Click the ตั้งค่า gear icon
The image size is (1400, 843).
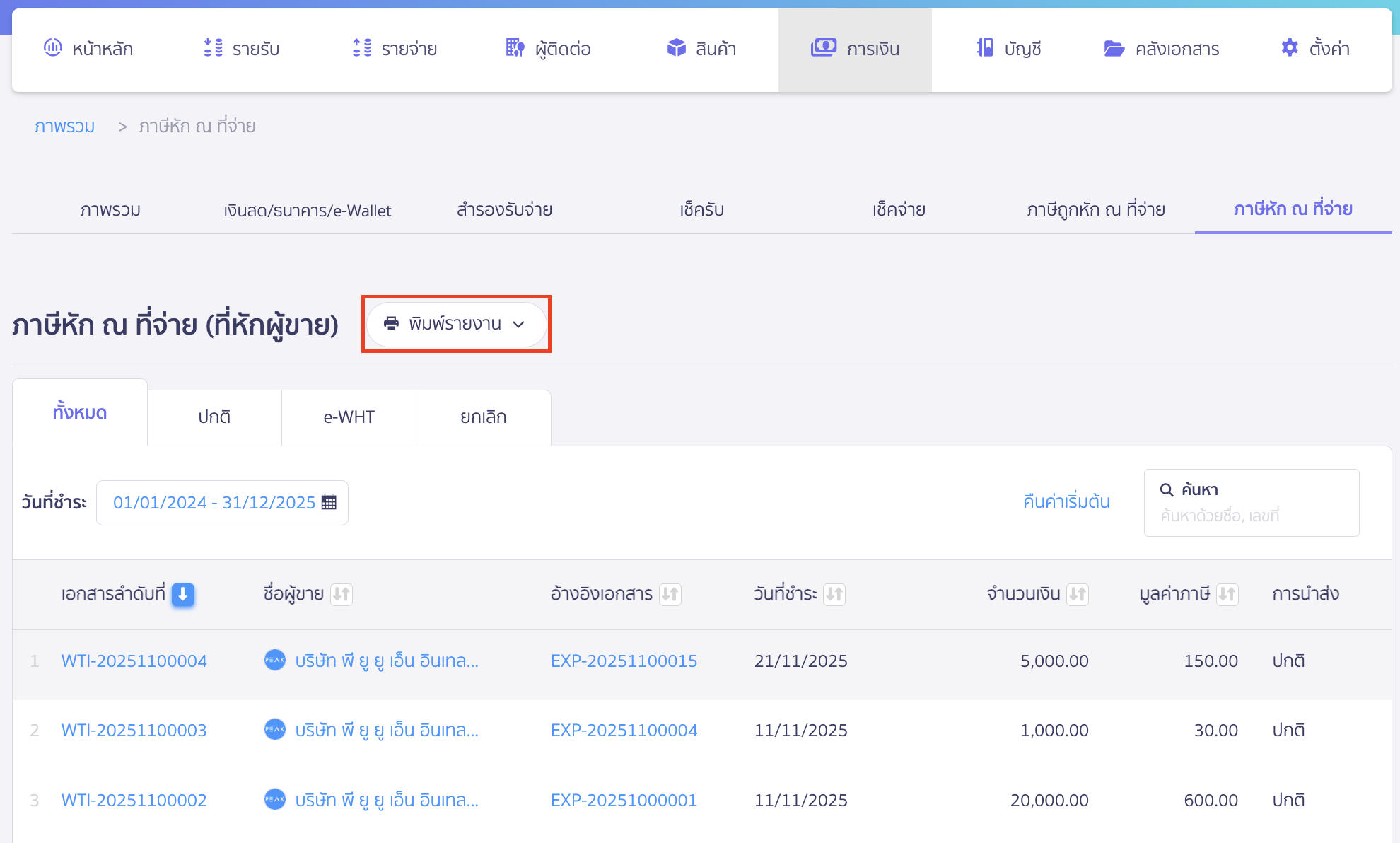[x=1290, y=48]
